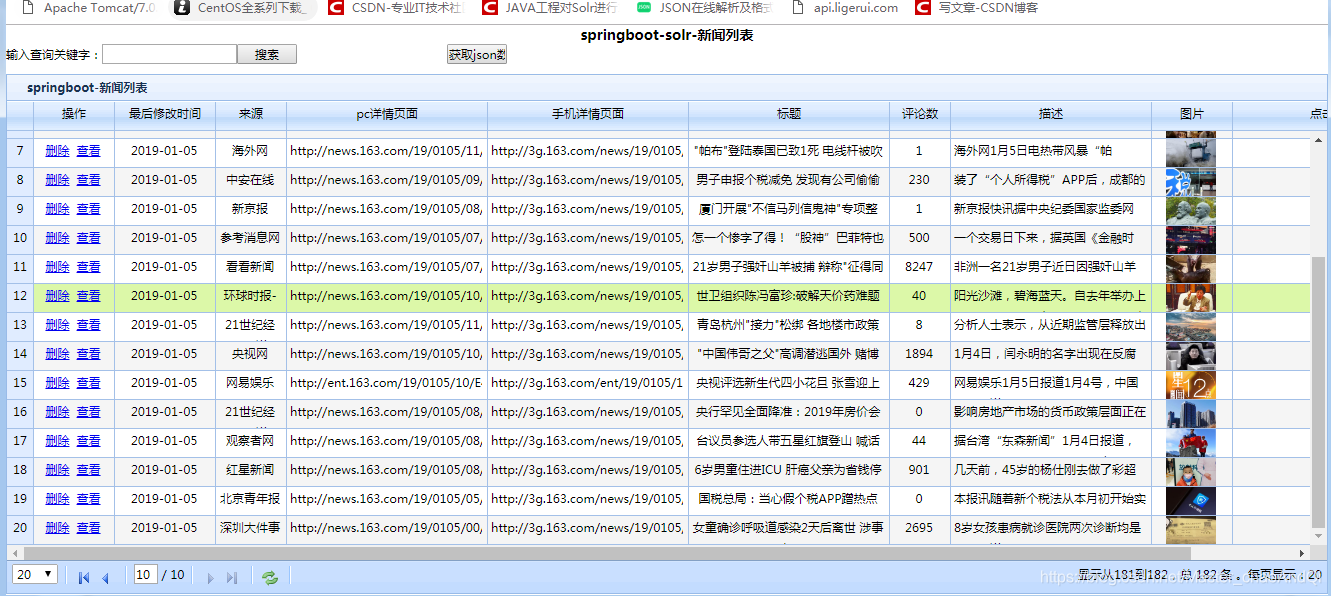The width and height of the screenshot is (1331, 596).
Task: Click 查看 link in row 7
Action: (x=88, y=151)
